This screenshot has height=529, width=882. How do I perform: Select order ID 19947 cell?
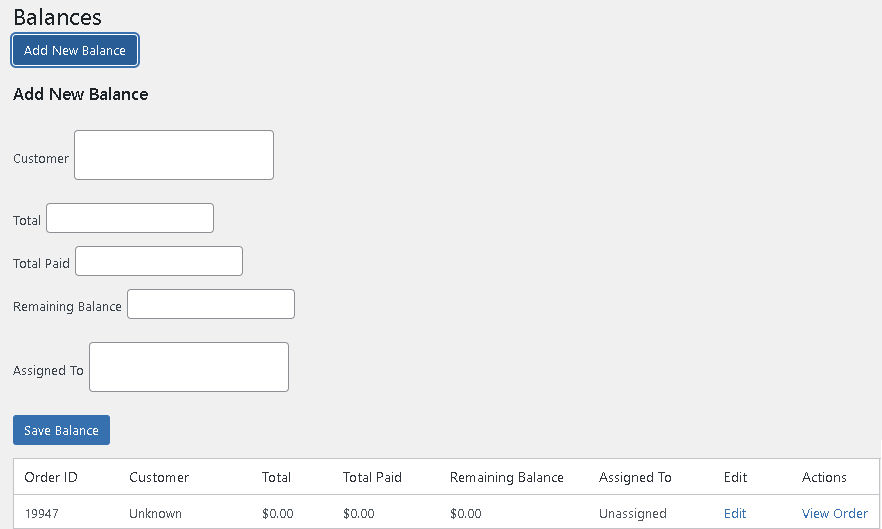coord(42,513)
